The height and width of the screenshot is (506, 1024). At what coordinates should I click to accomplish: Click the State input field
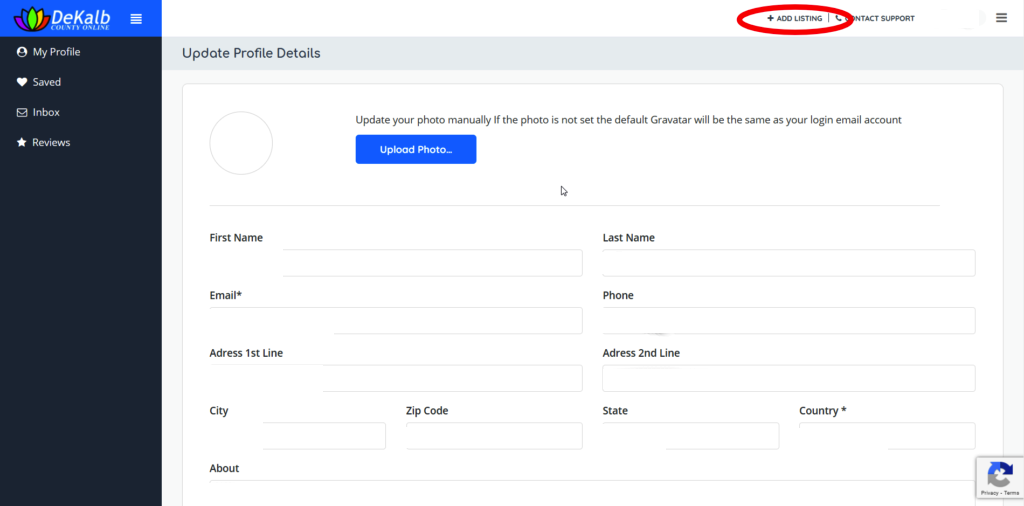690,436
